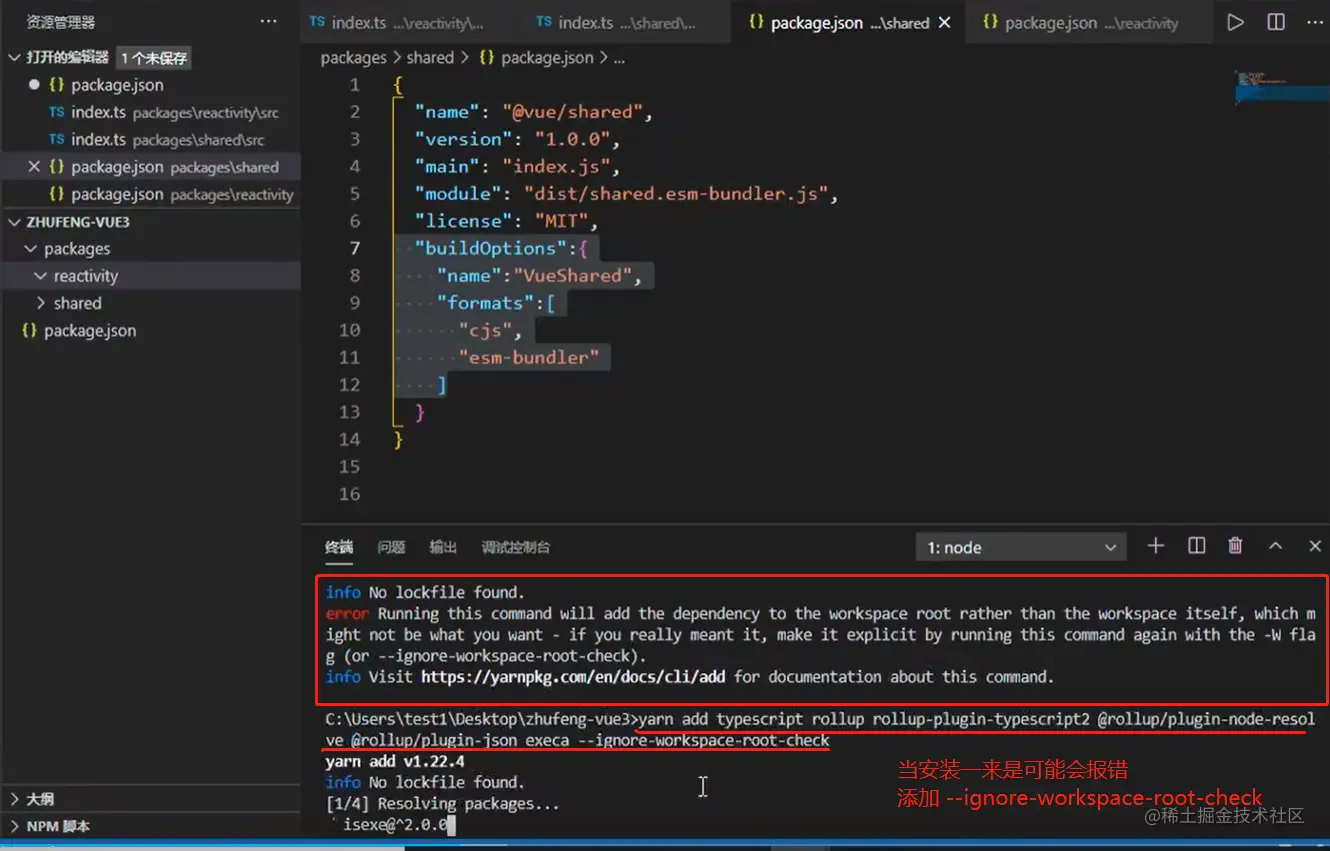This screenshot has height=851, width=1330.
Task: Click 'package.json' in the breadcrumb
Action: coord(547,58)
